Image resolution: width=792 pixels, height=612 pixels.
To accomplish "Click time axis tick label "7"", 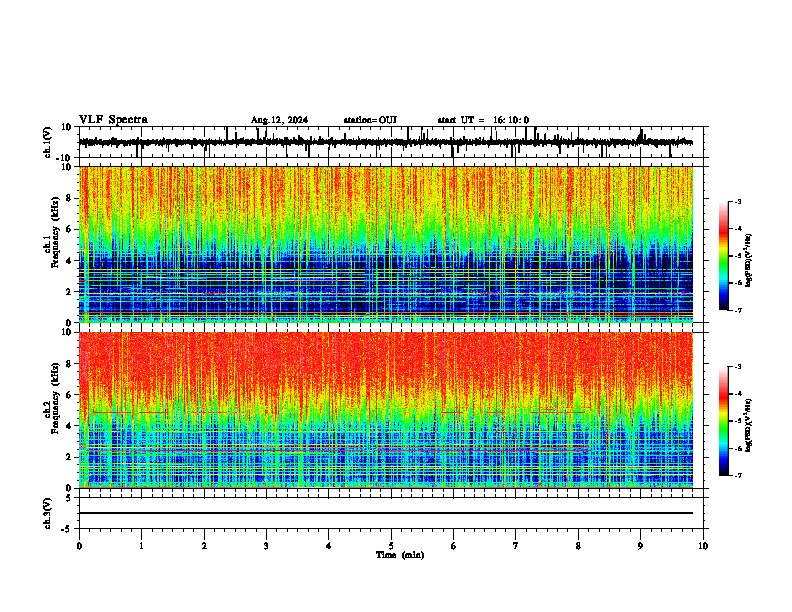I will [516, 546].
